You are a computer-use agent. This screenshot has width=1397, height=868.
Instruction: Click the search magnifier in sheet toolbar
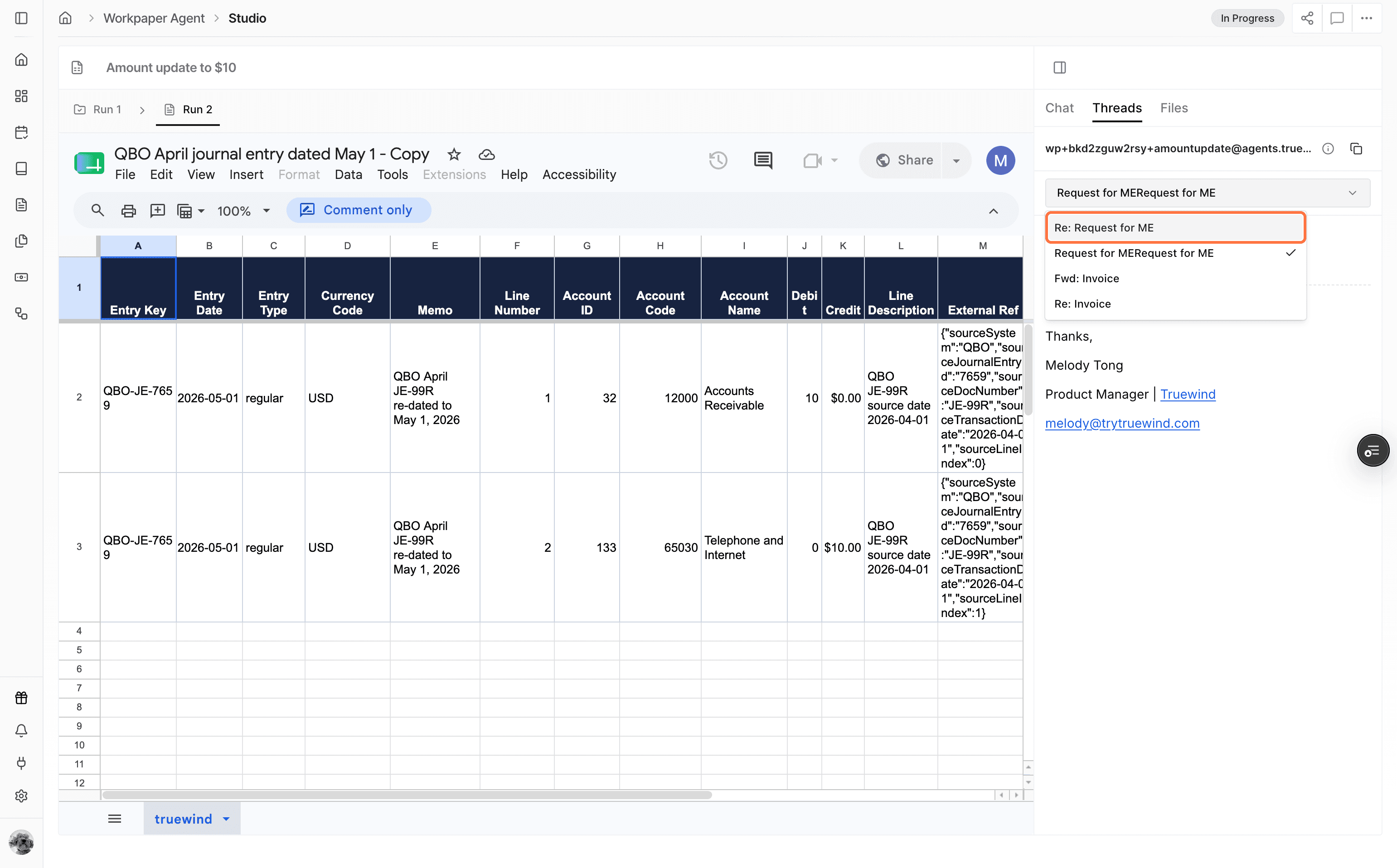[97, 210]
